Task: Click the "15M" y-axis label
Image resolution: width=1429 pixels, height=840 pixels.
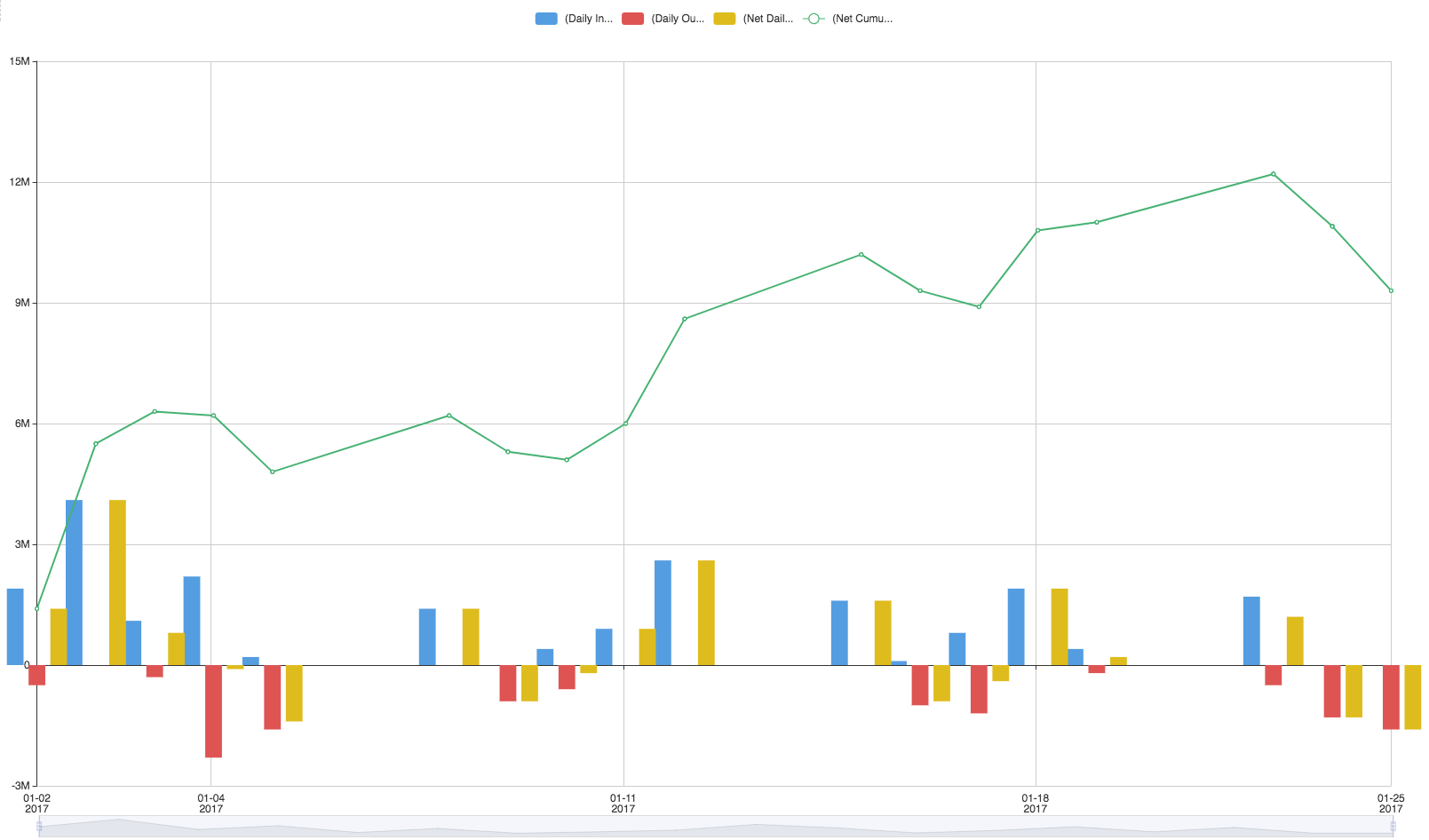Action: click(20, 61)
